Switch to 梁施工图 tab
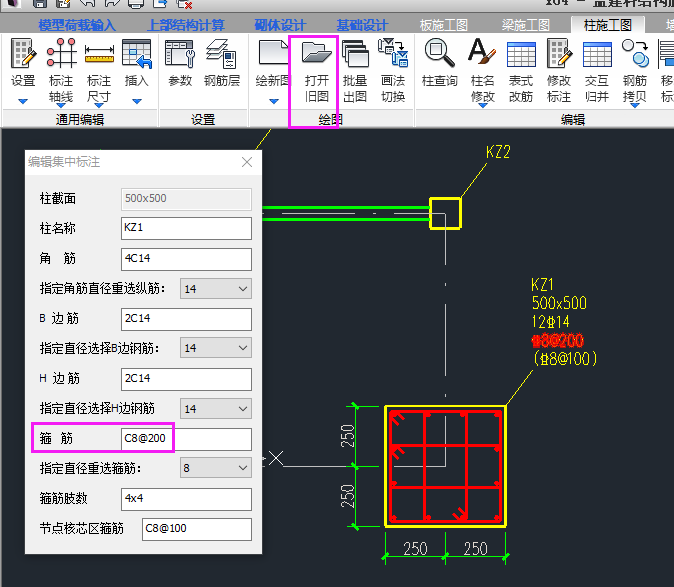 click(526, 25)
